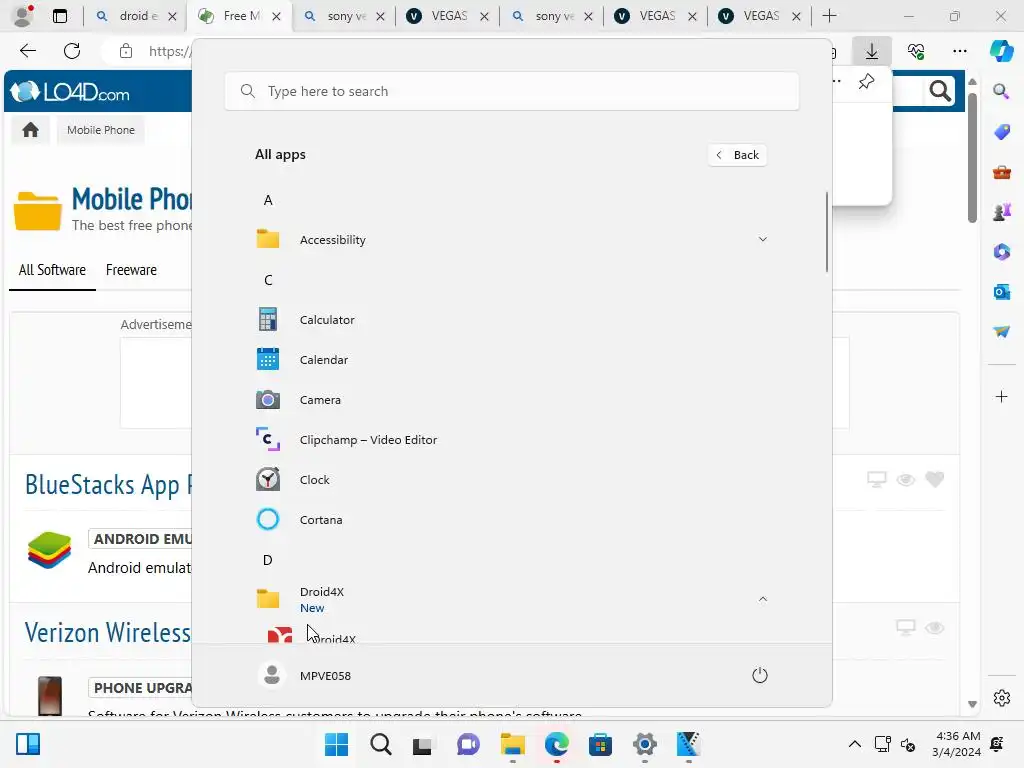Image resolution: width=1024 pixels, height=768 pixels.
Task: Switch to Microsoft Edge on the taskbar
Action: [x=556, y=744]
